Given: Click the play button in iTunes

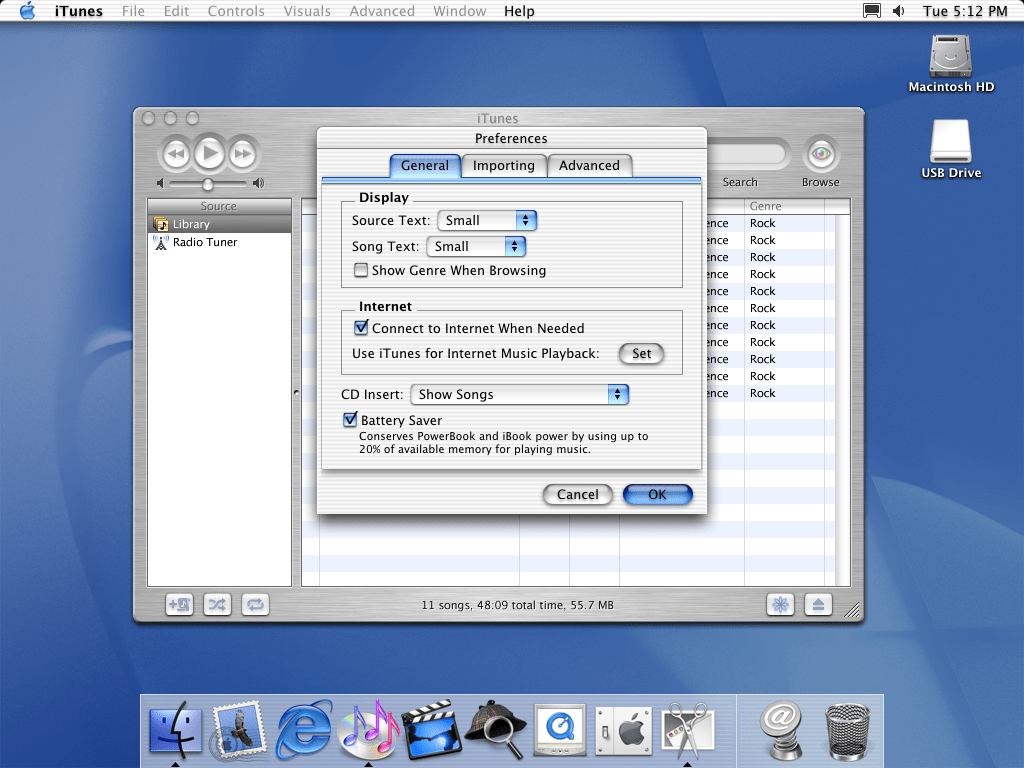Looking at the screenshot, I should pos(209,153).
